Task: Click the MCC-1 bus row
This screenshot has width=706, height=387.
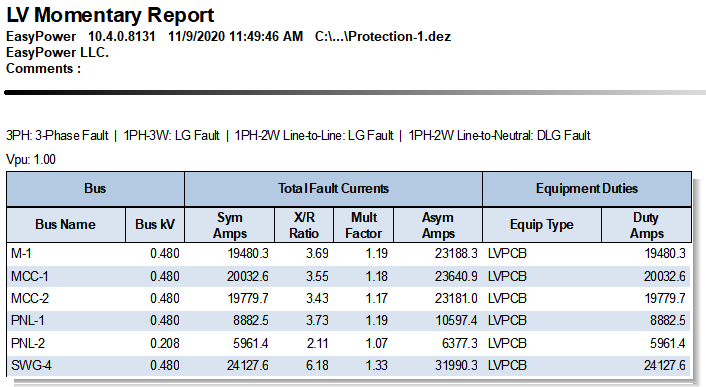Action: [x=349, y=276]
